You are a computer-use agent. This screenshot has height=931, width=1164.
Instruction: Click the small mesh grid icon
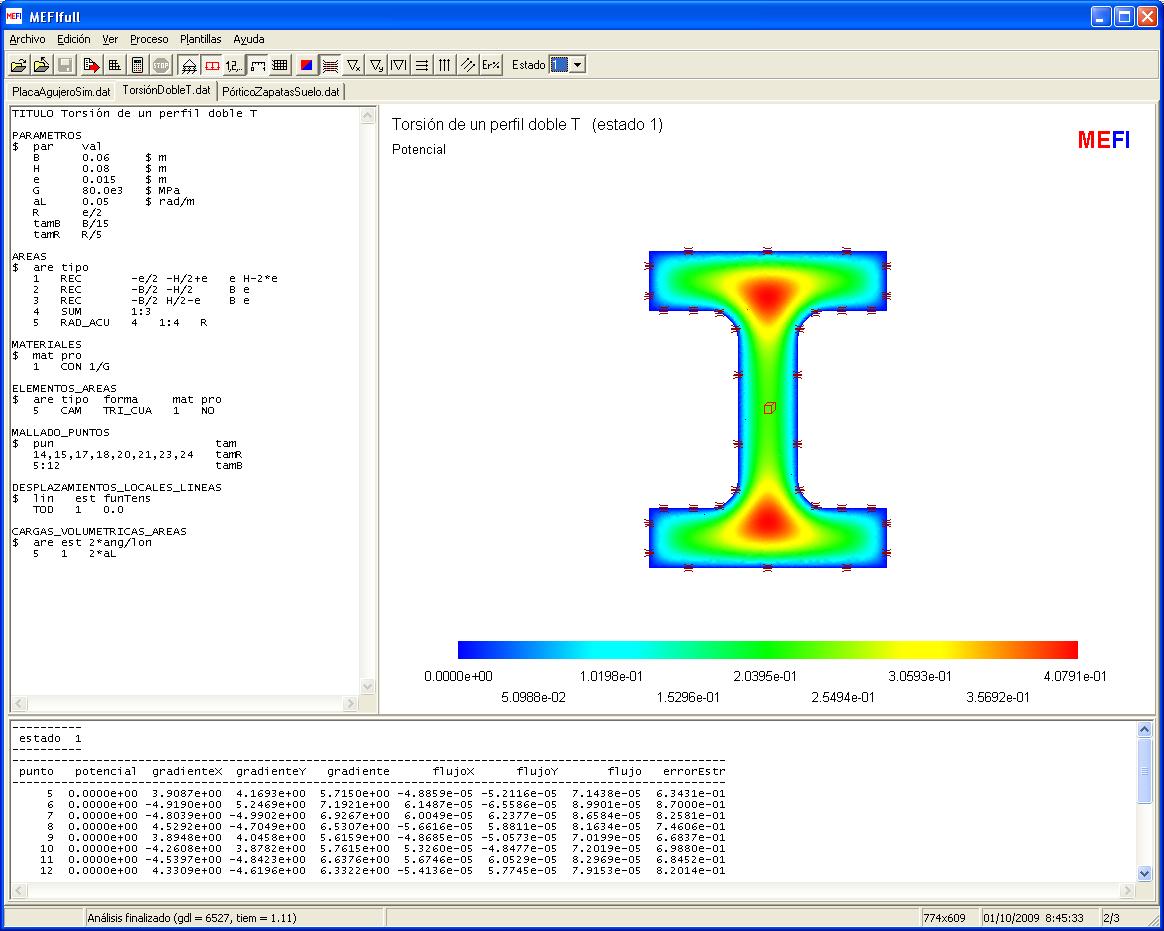114,65
